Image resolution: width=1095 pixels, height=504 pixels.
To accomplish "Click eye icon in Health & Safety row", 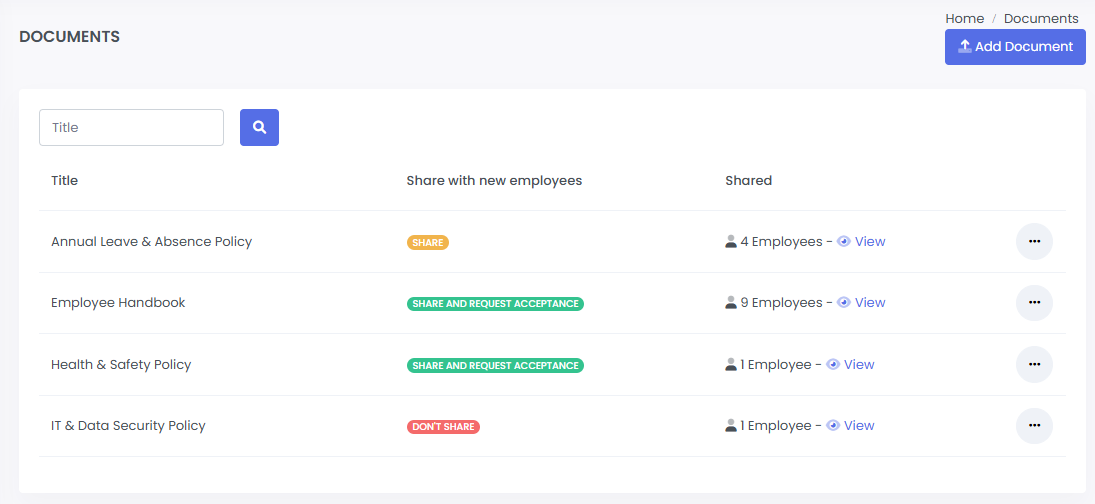I will (x=833, y=365).
